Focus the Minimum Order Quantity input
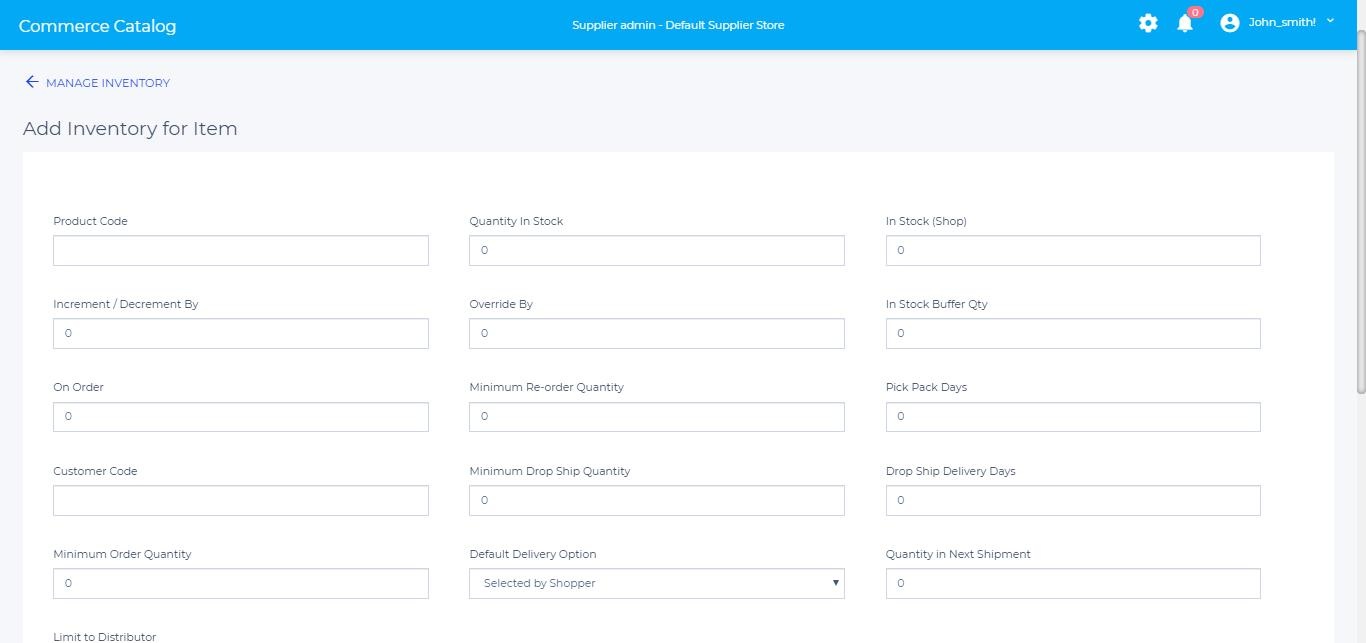1366x643 pixels. click(x=241, y=583)
